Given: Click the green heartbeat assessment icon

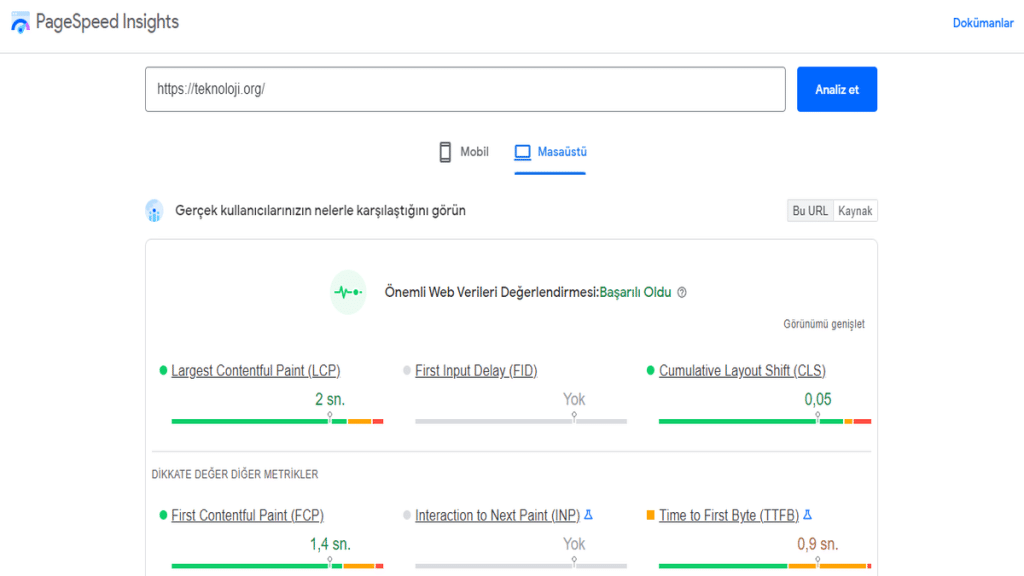Looking at the screenshot, I should tap(347, 291).
